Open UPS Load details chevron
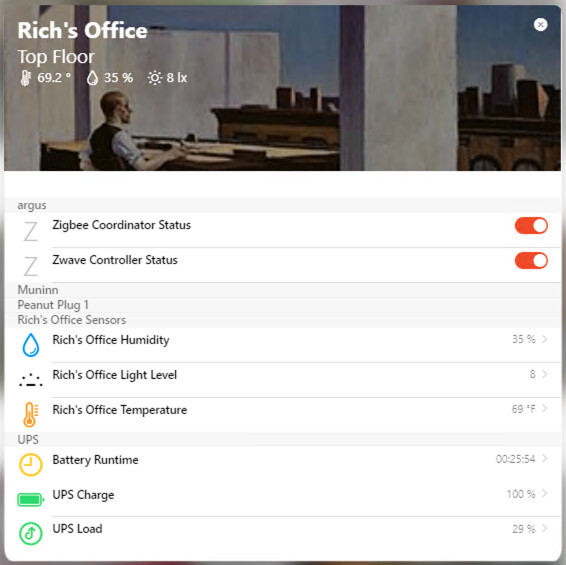This screenshot has height=565, width=566. click(545, 529)
